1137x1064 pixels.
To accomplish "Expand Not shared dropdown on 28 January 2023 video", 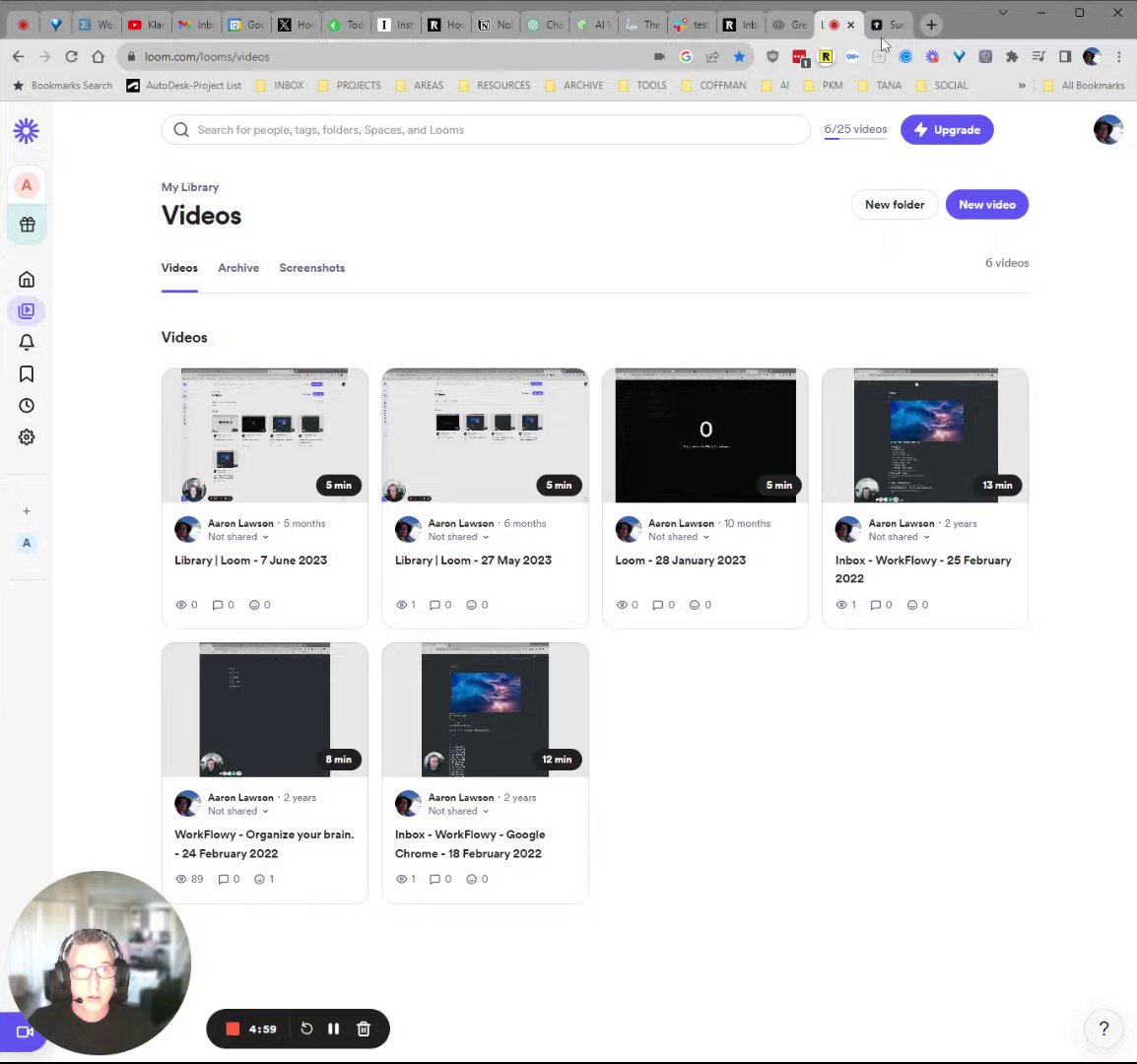I will click(x=679, y=537).
